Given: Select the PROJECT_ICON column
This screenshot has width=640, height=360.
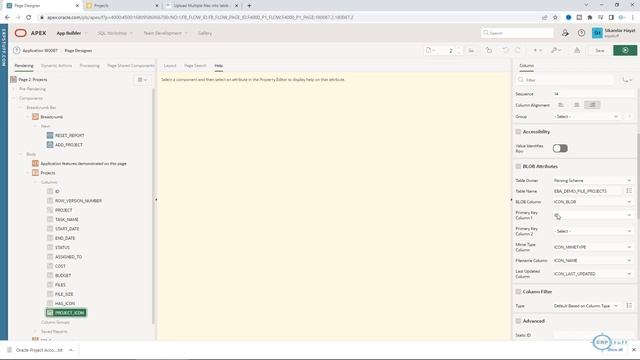Looking at the screenshot, I should (66, 313).
